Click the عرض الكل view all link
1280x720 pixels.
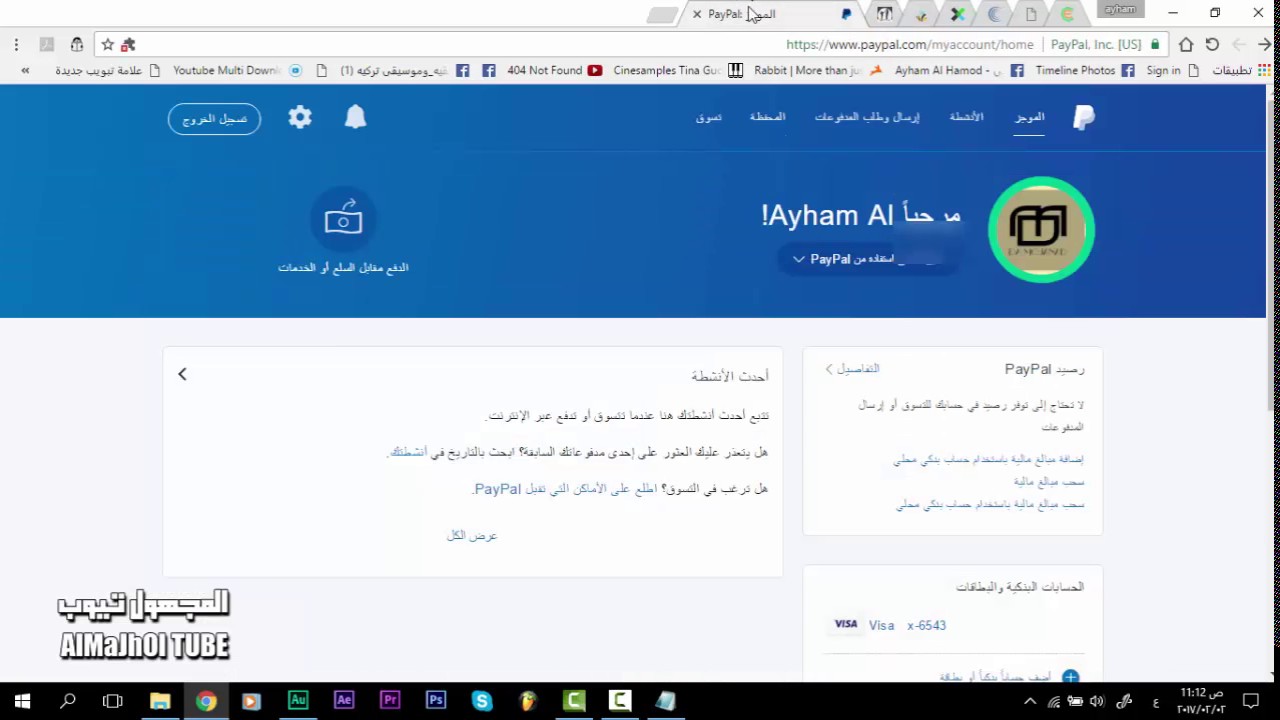click(472, 536)
